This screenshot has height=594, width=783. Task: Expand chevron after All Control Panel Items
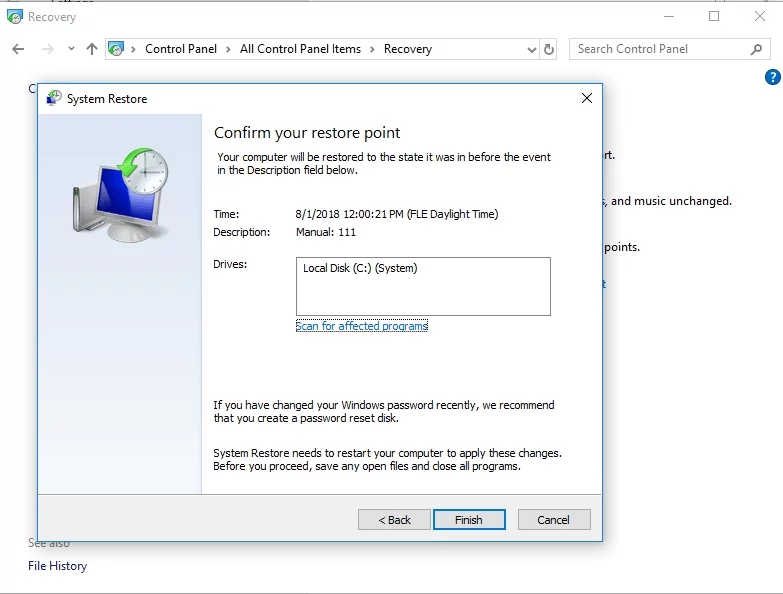click(x=372, y=49)
